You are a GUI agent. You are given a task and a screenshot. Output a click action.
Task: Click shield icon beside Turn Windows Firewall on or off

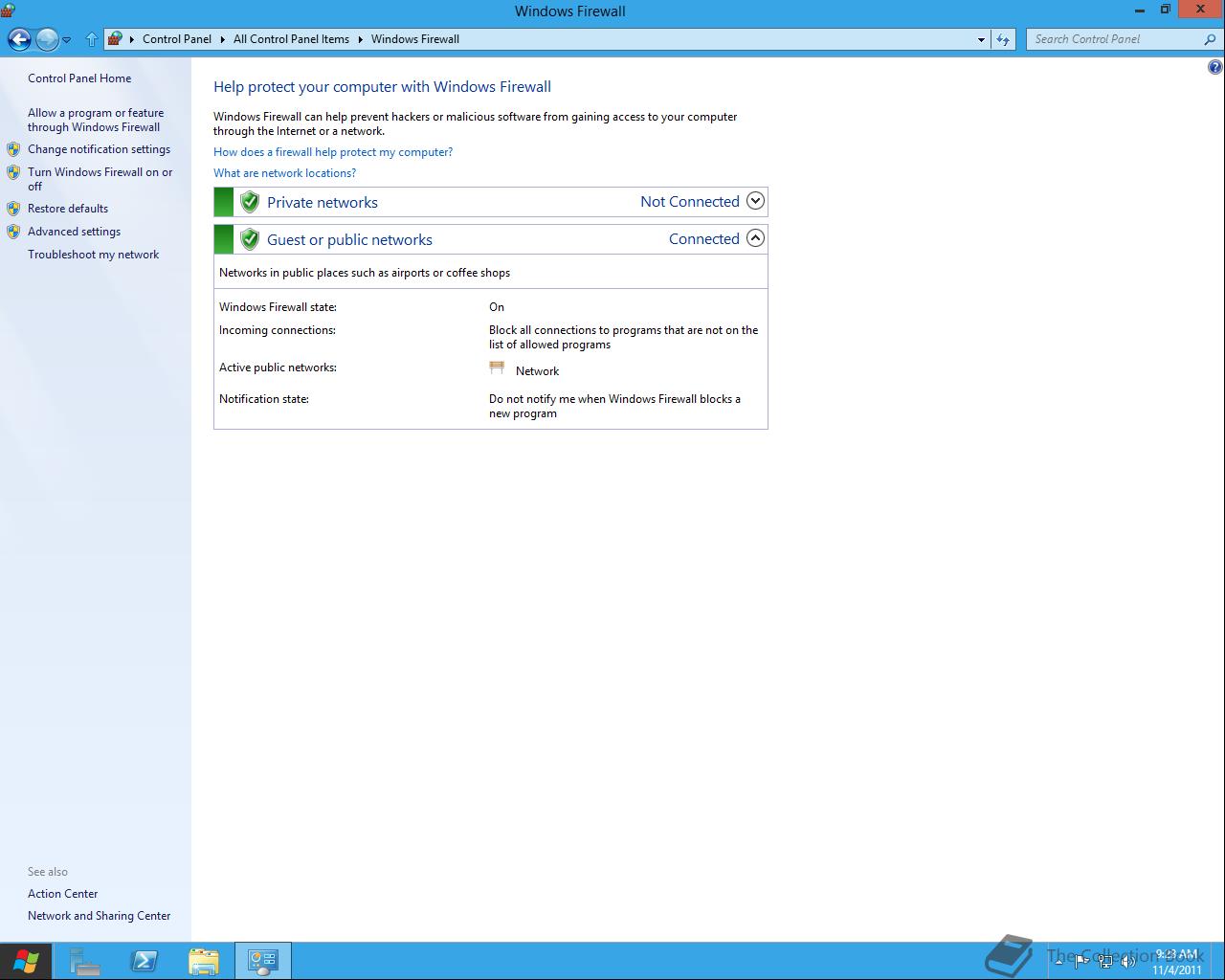pyautogui.click(x=13, y=172)
